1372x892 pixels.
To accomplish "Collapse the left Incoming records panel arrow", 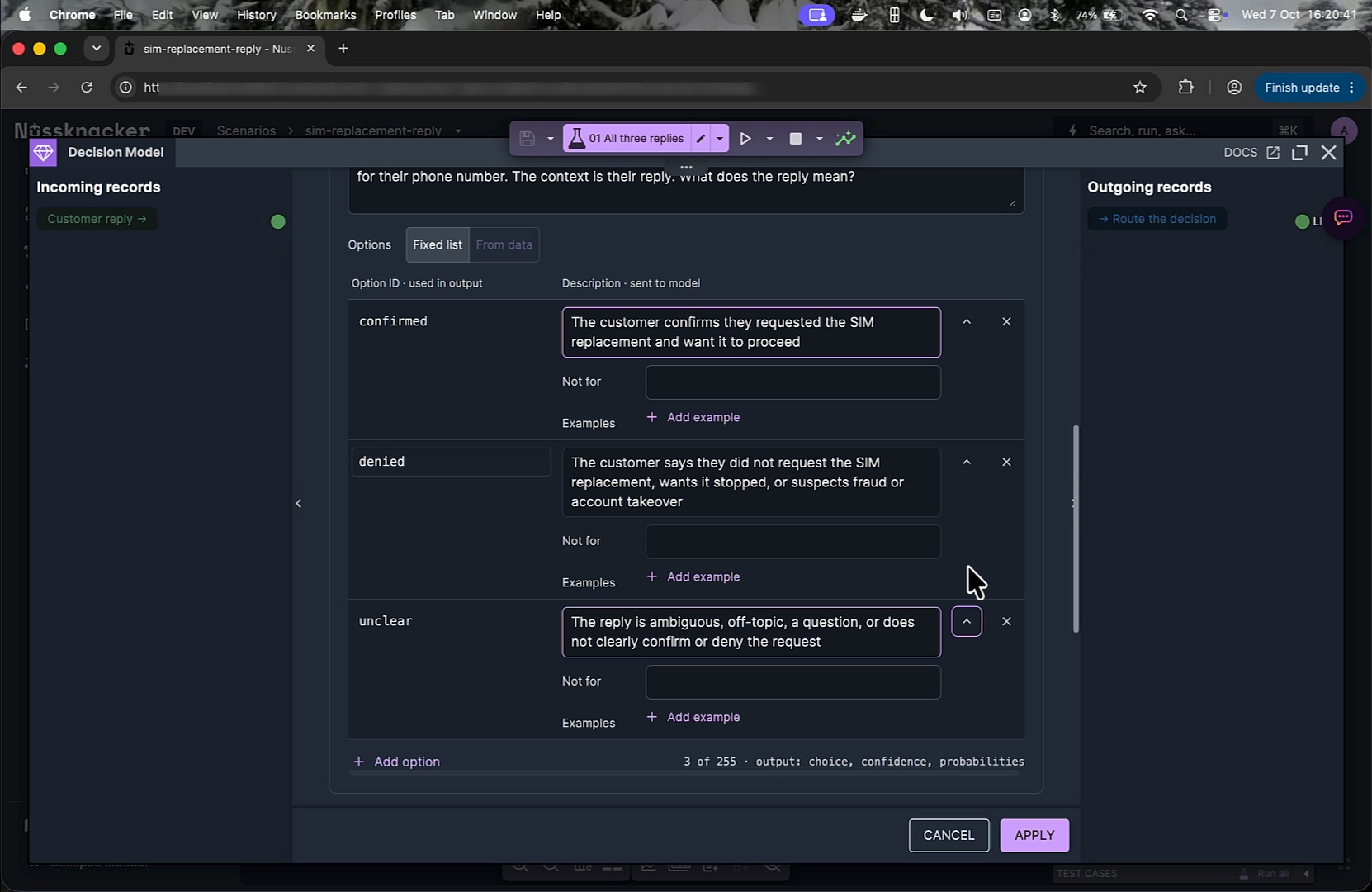I will click(299, 504).
